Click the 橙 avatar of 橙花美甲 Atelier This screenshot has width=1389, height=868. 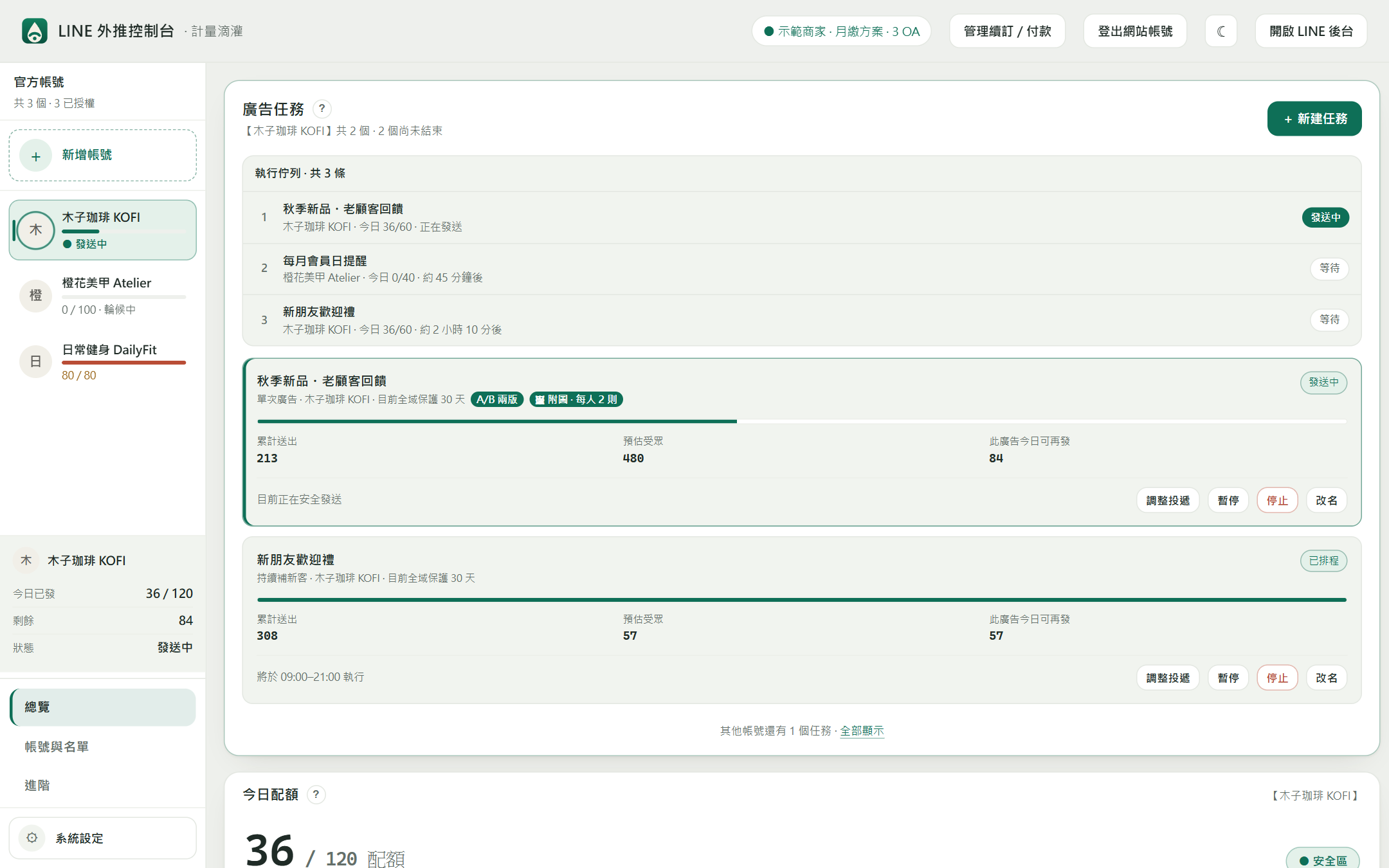click(x=36, y=296)
